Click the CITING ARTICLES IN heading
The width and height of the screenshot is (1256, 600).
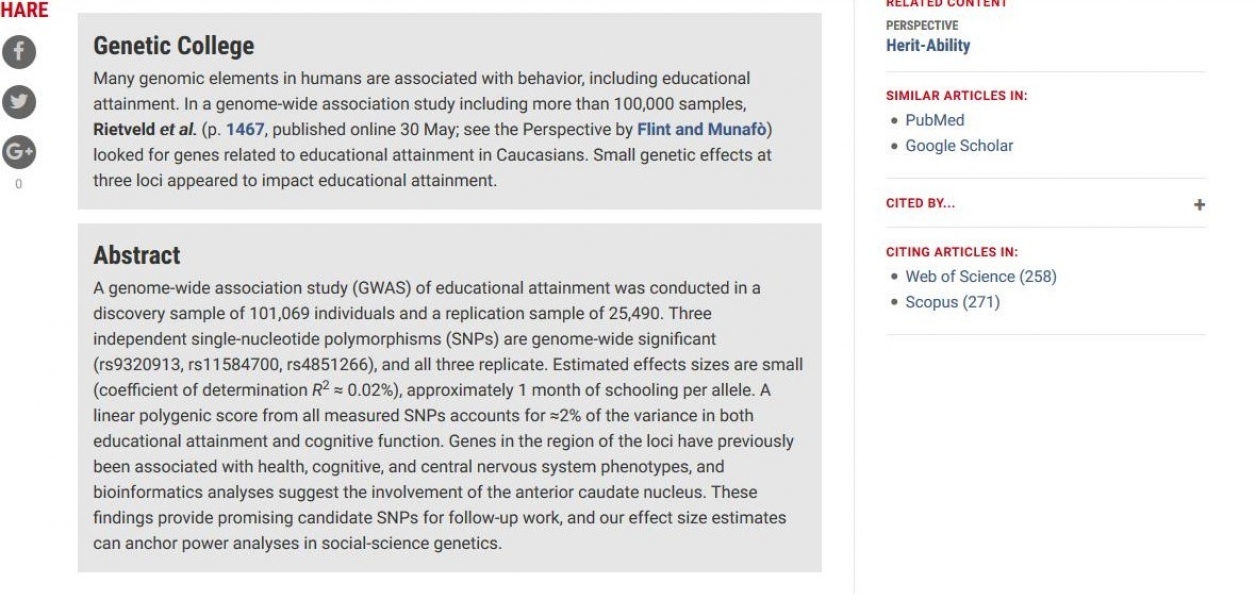951,252
